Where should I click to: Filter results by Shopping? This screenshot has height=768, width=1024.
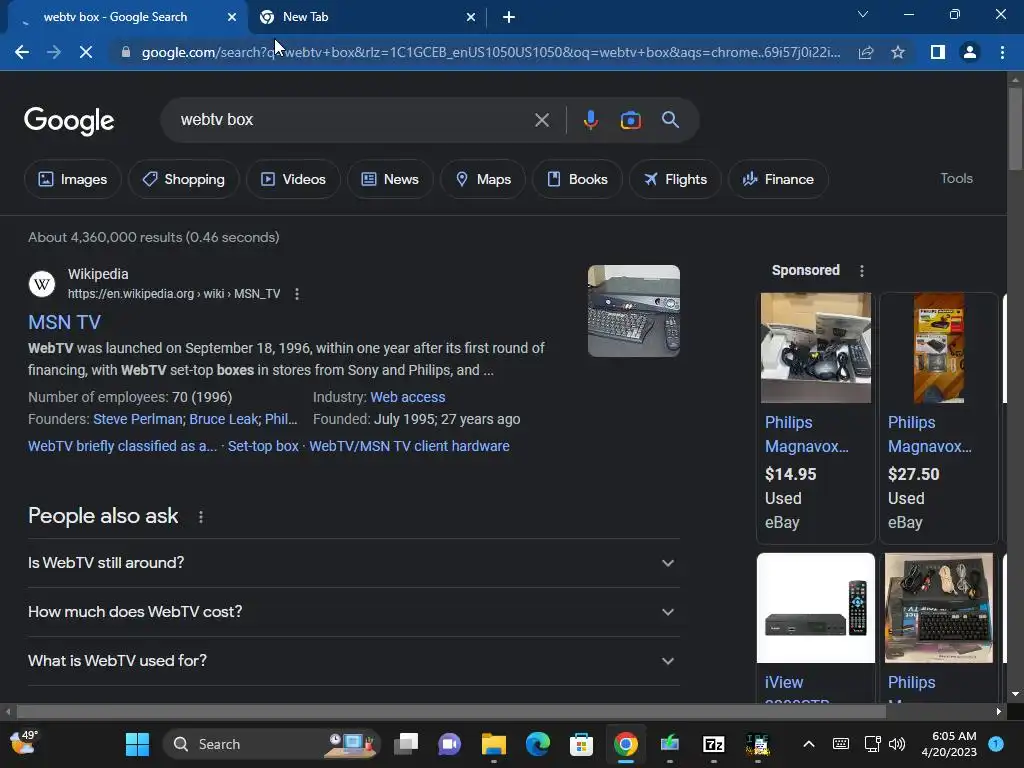coord(184,179)
